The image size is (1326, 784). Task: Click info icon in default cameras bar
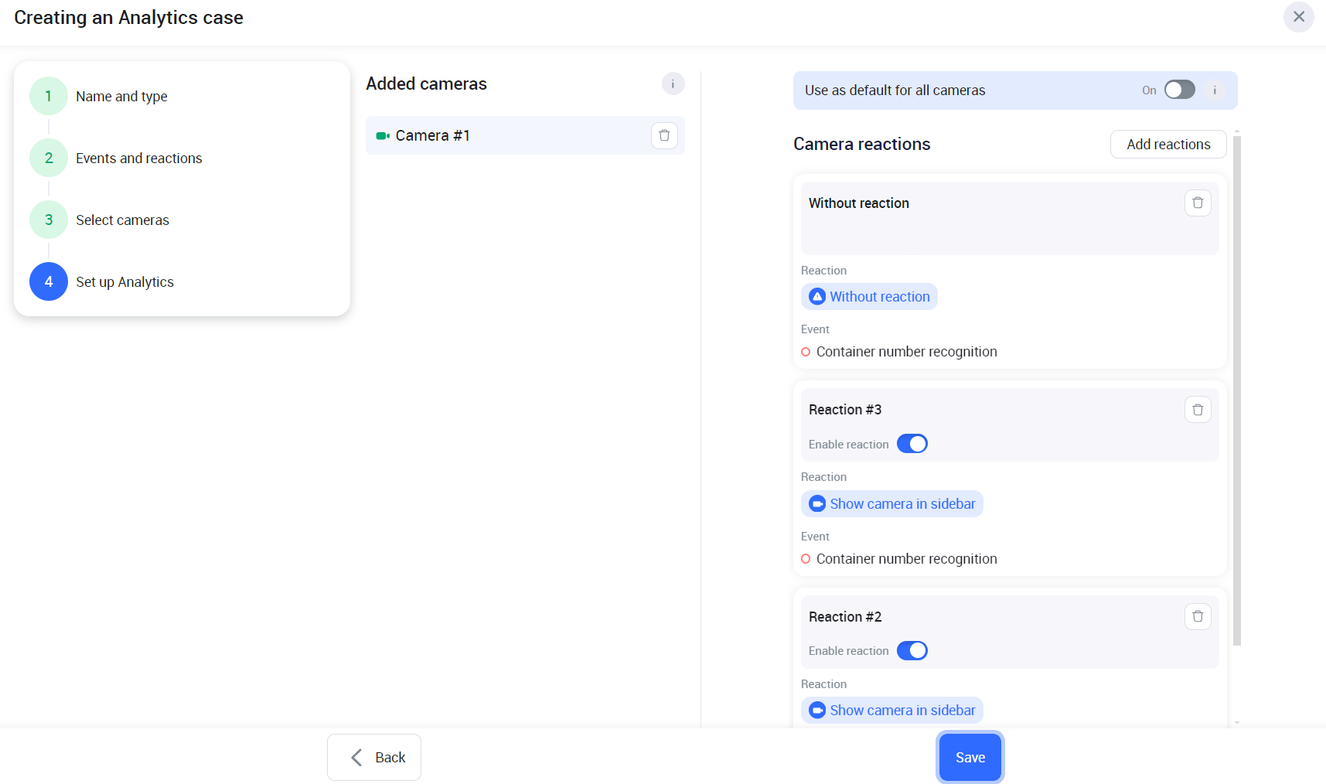1215,90
